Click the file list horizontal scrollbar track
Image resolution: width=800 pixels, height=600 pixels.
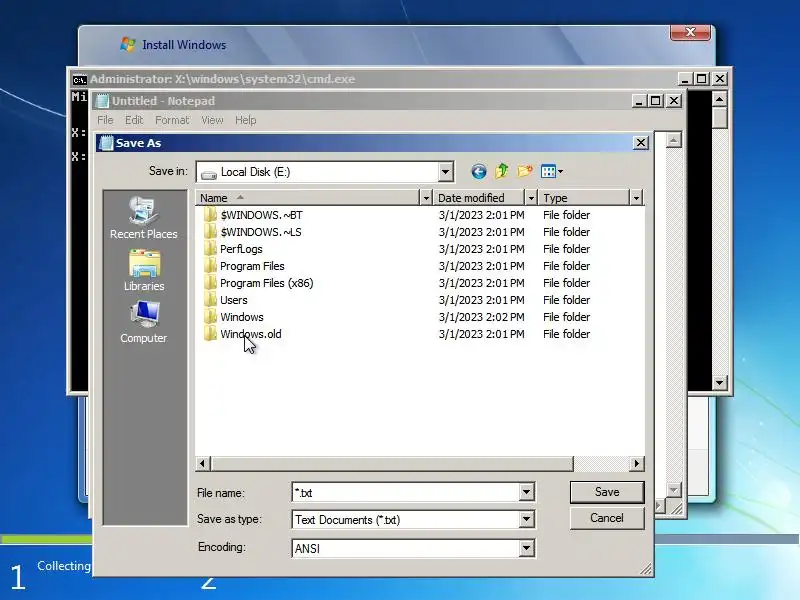click(x=602, y=463)
